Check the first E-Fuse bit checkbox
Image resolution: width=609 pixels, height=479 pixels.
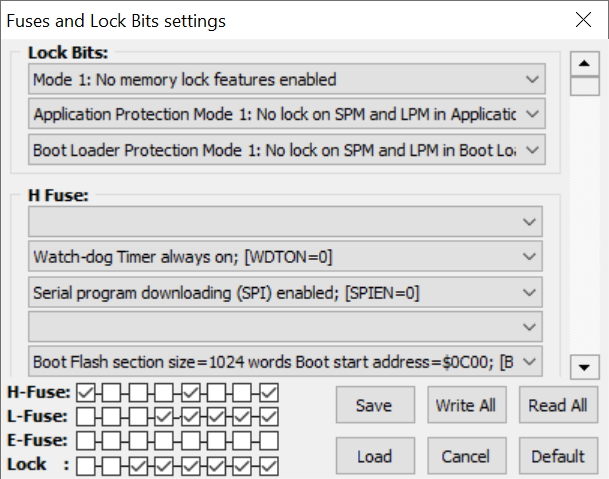tap(86, 440)
